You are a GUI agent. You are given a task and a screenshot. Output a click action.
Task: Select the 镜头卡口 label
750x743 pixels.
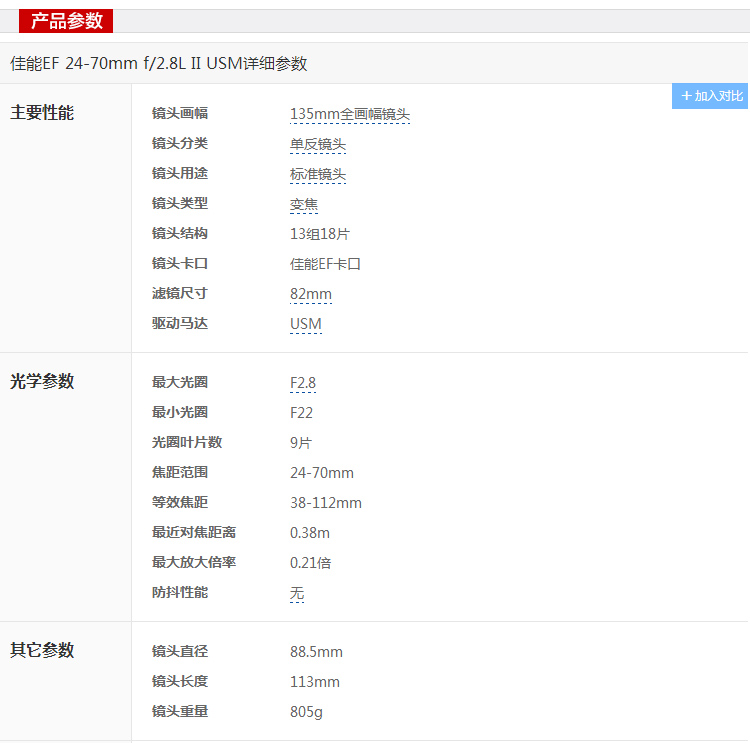point(180,264)
